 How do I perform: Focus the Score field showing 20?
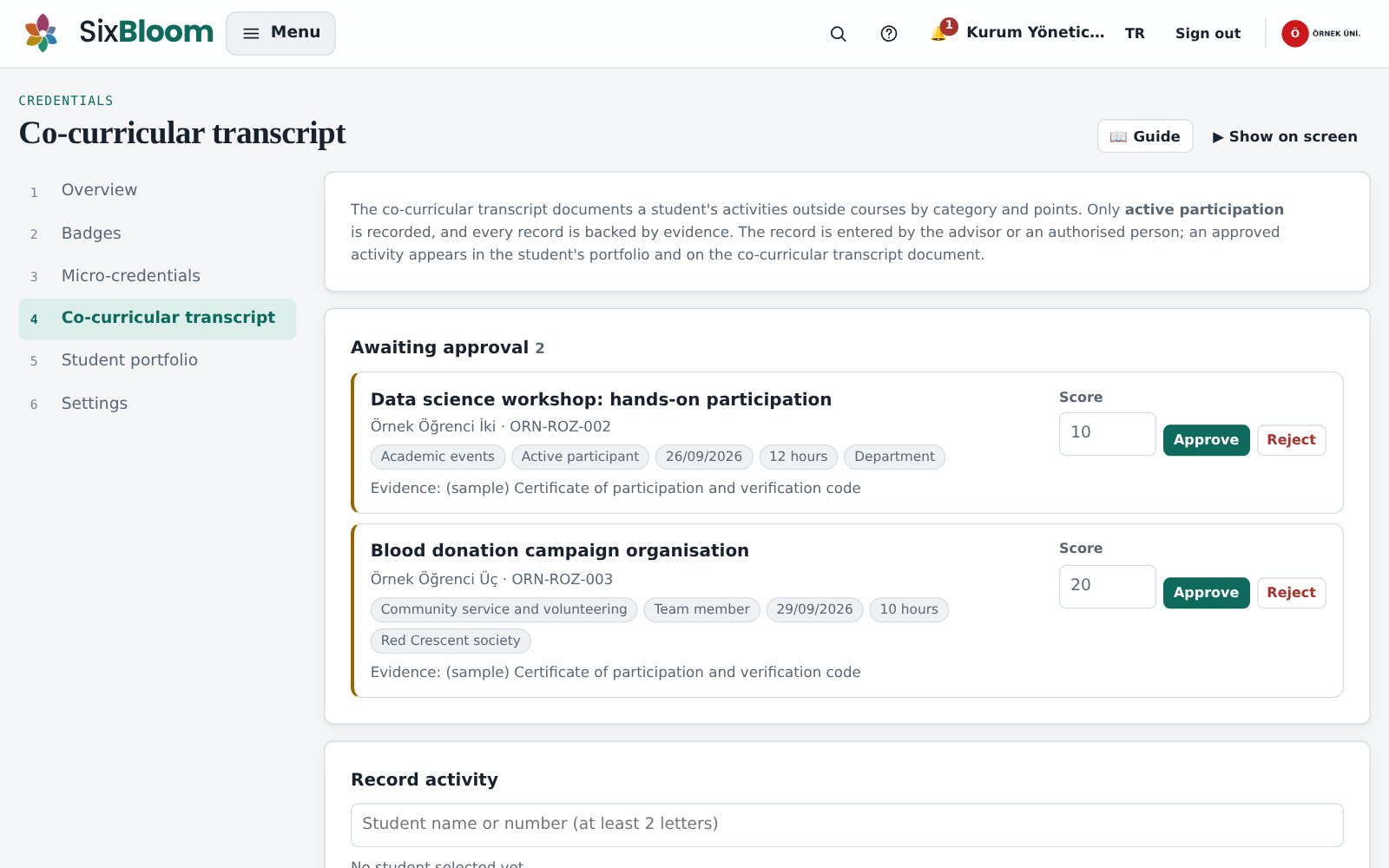(x=1107, y=586)
